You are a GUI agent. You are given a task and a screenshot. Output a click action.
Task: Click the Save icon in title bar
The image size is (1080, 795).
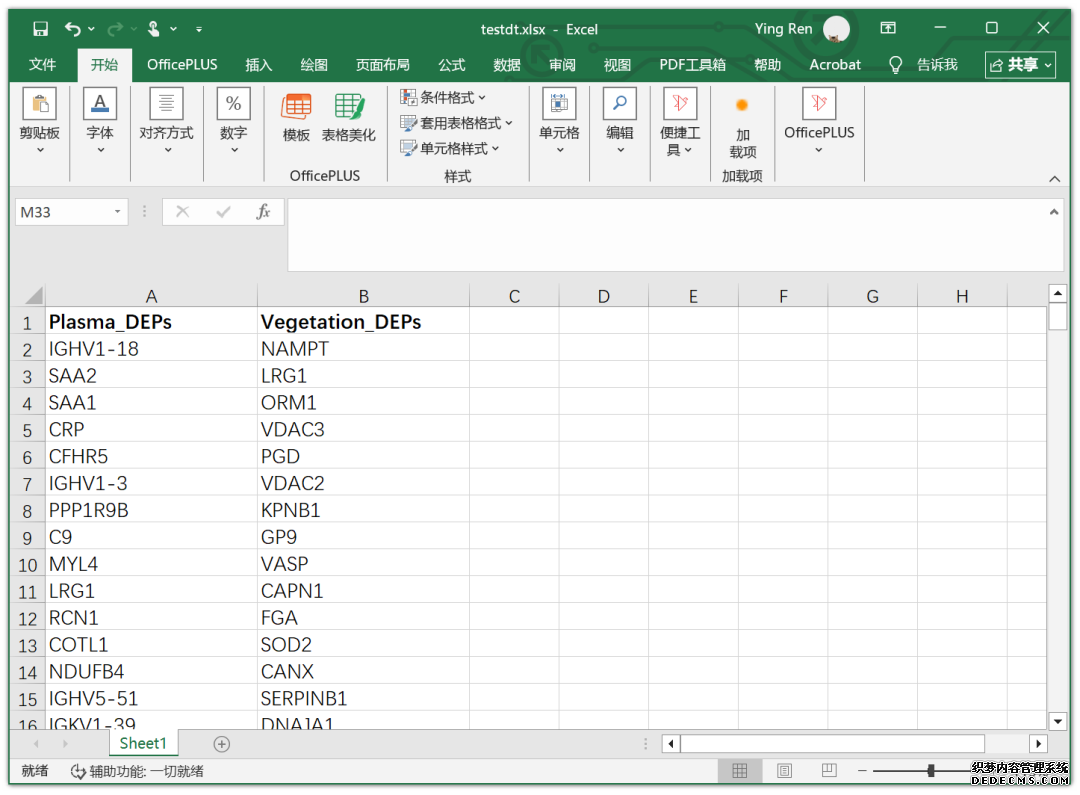[41, 29]
